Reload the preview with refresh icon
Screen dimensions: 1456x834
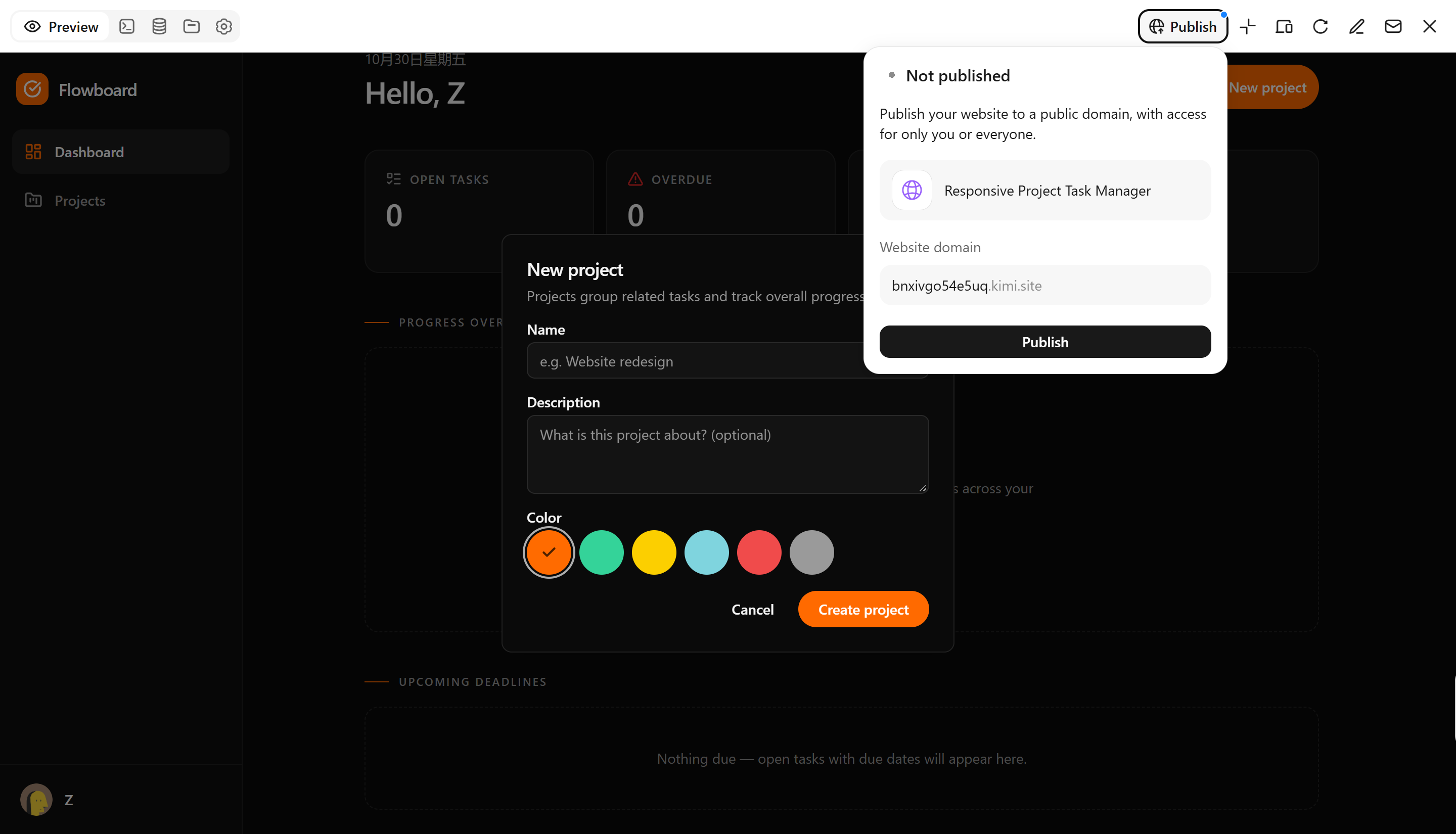[x=1320, y=26]
